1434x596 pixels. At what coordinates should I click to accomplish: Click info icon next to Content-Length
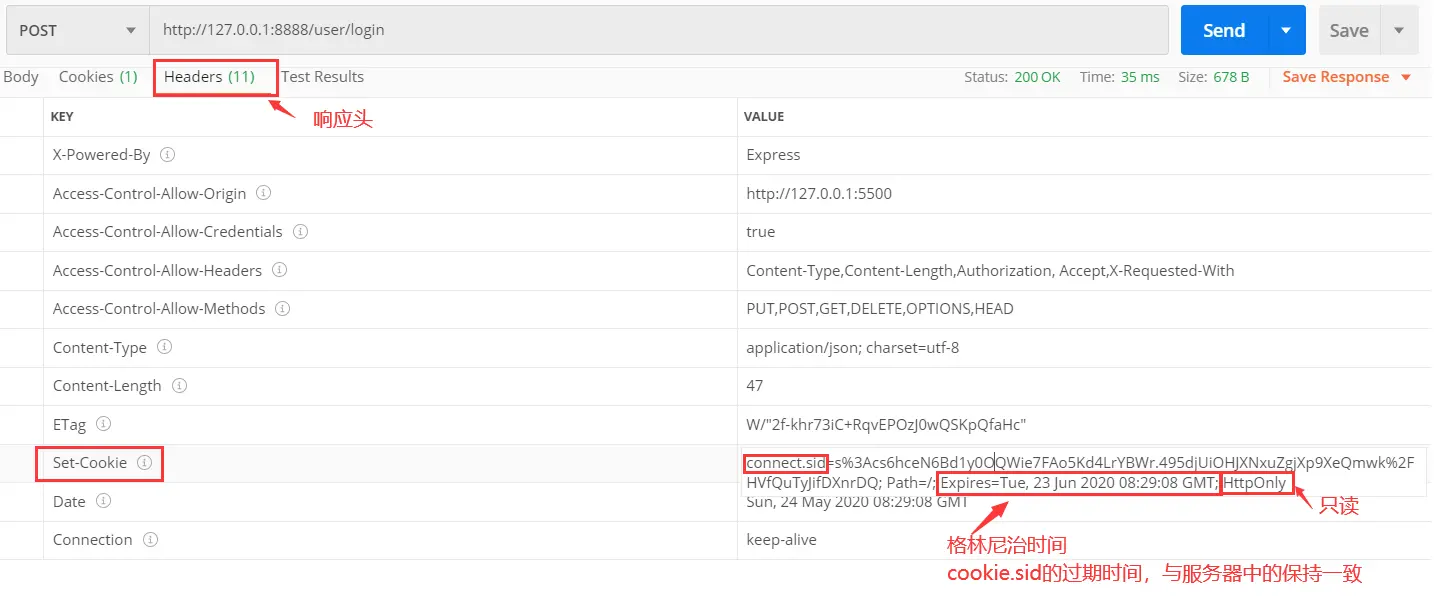[180, 386]
